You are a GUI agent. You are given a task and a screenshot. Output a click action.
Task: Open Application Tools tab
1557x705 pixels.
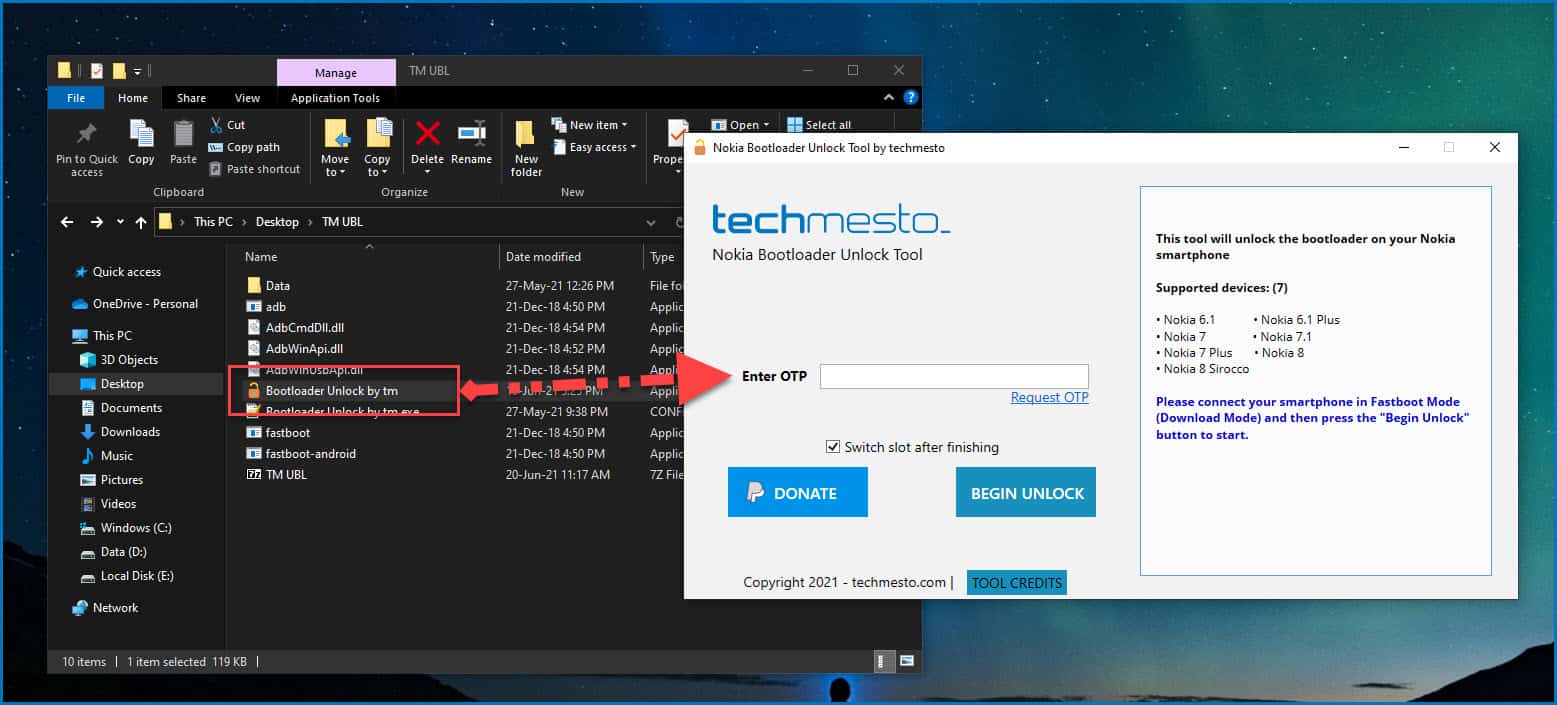point(335,98)
